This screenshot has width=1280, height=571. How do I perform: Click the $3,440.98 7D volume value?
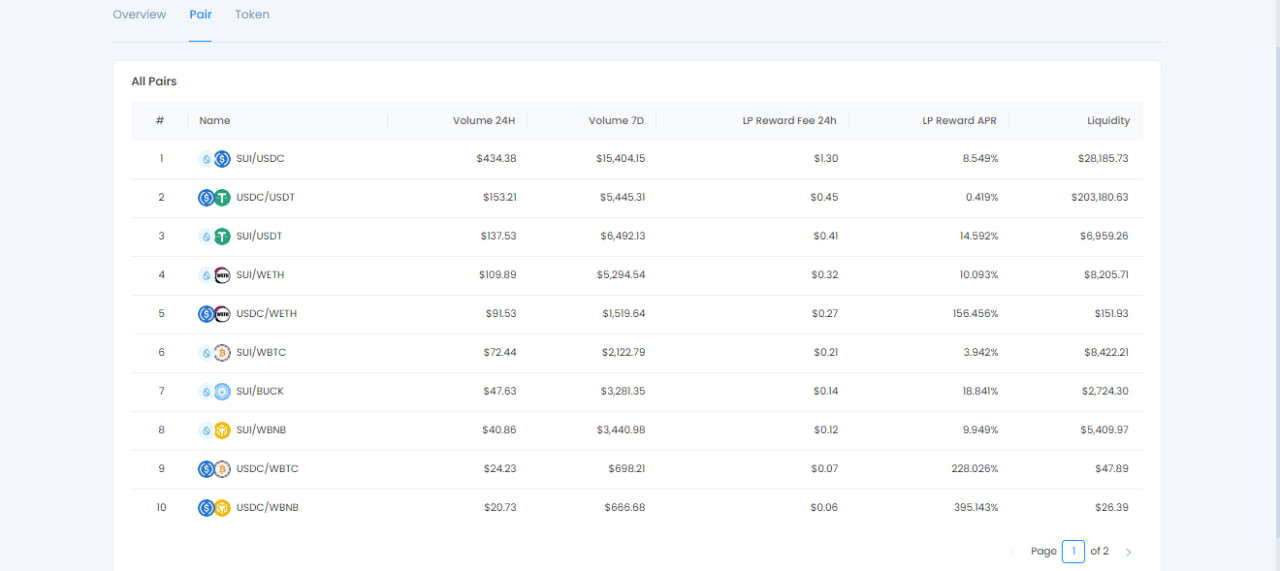click(x=622, y=430)
